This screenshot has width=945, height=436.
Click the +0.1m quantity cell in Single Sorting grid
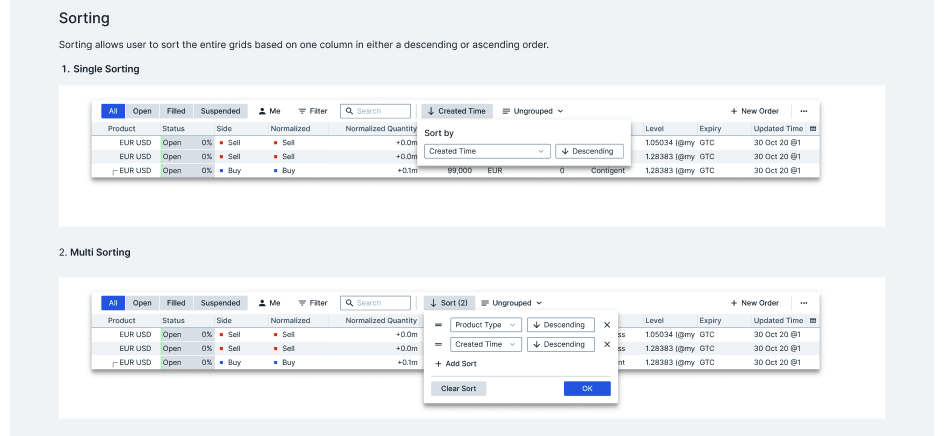[x=407, y=171]
